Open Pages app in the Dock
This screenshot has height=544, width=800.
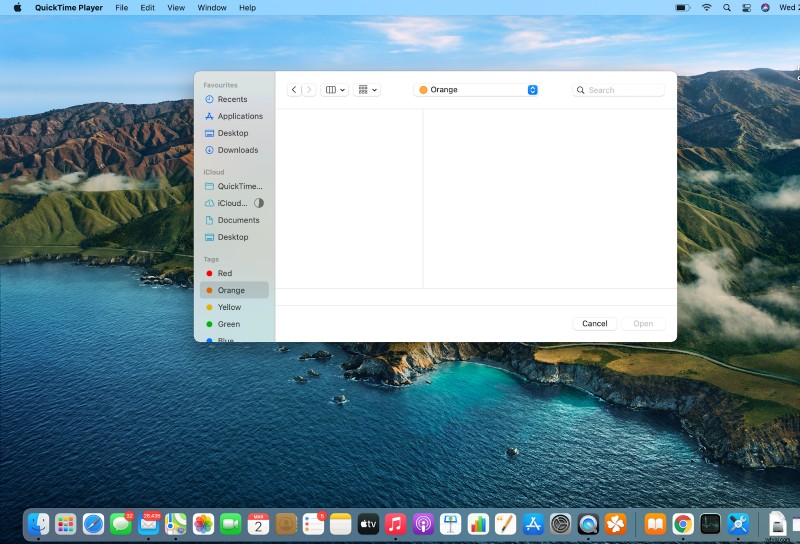506,524
